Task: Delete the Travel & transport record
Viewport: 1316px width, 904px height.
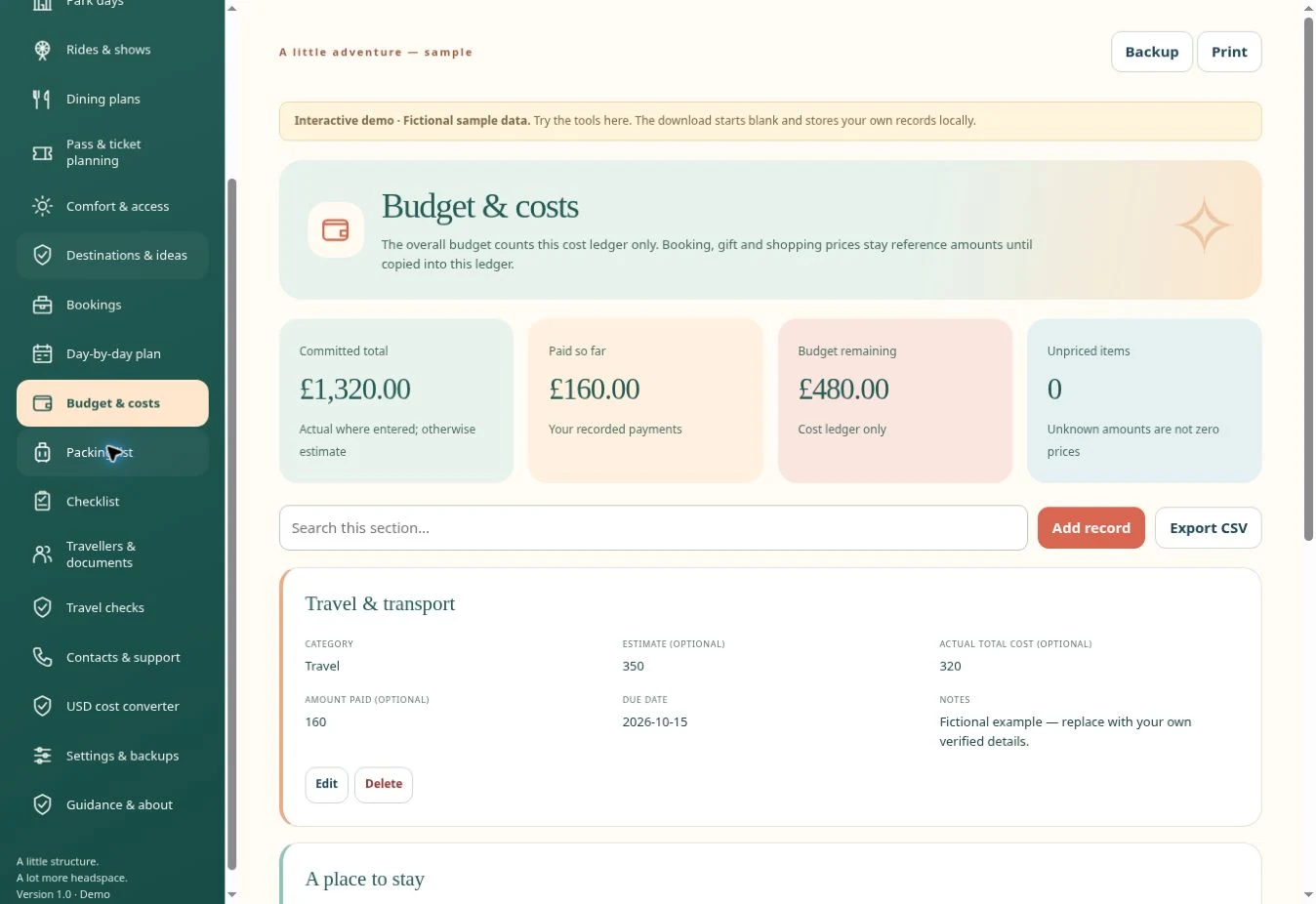Action: (384, 784)
